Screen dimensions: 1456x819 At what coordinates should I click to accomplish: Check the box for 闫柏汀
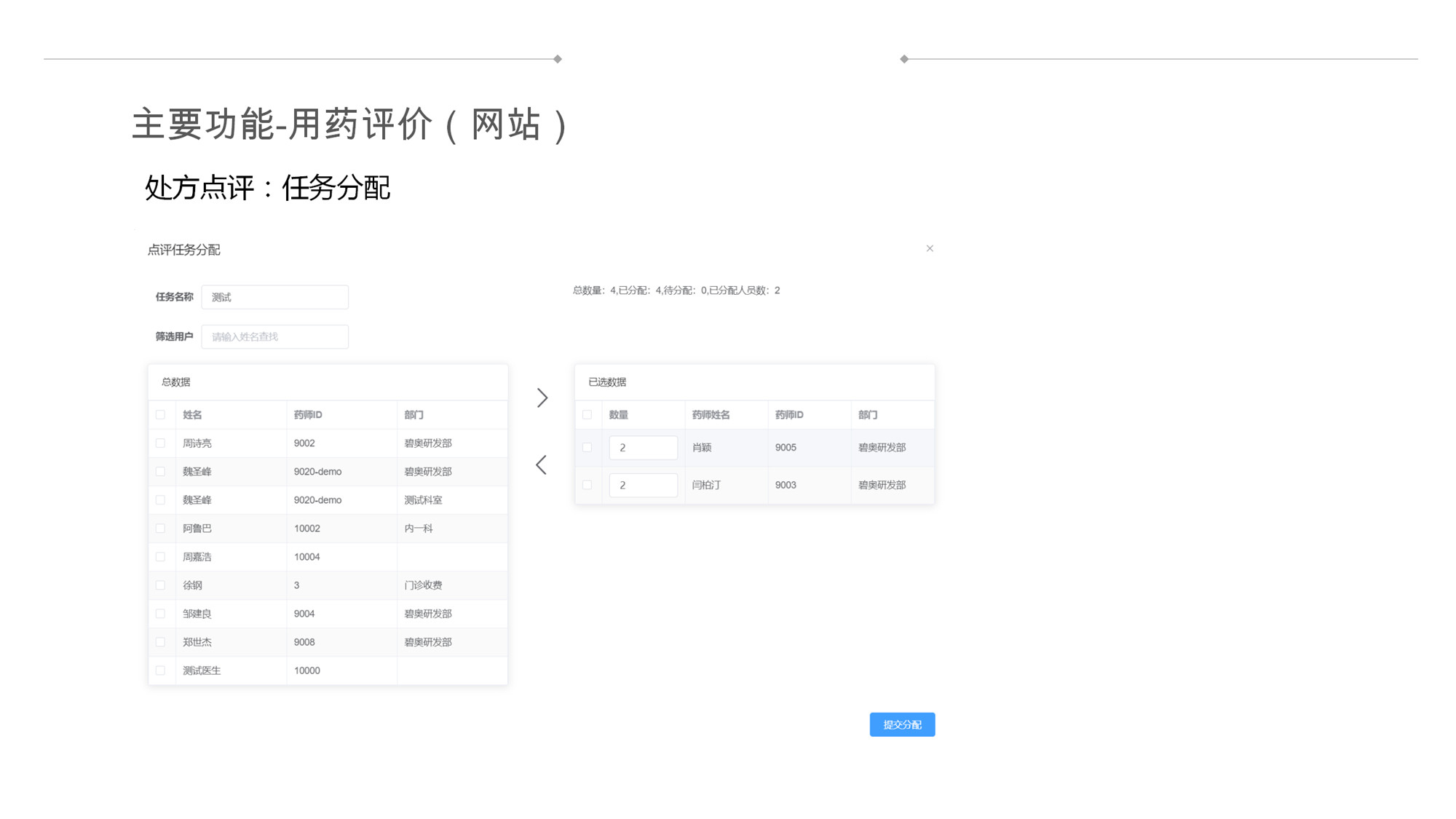point(587,485)
